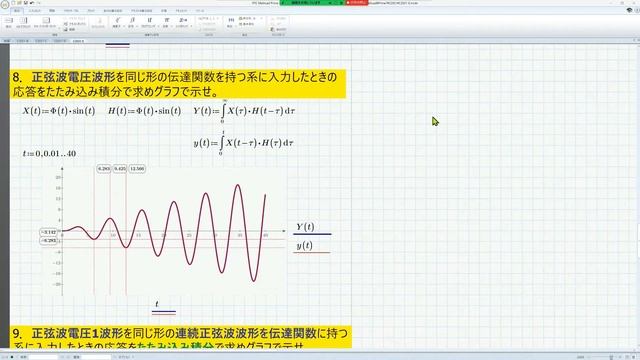Switch to the 入力/出力 ribbon tab
The width and height of the screenshot is (640, 360).
coord(35,11)
